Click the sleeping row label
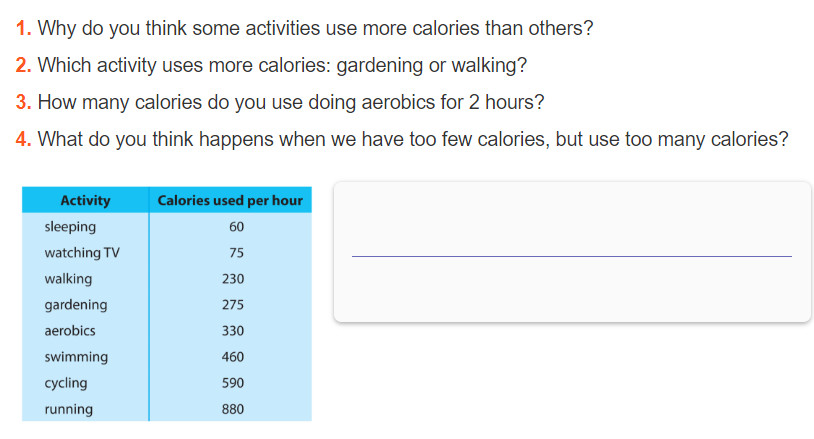Image resolution: width=814 pixels, height=439 pixels. pos(70,227)
